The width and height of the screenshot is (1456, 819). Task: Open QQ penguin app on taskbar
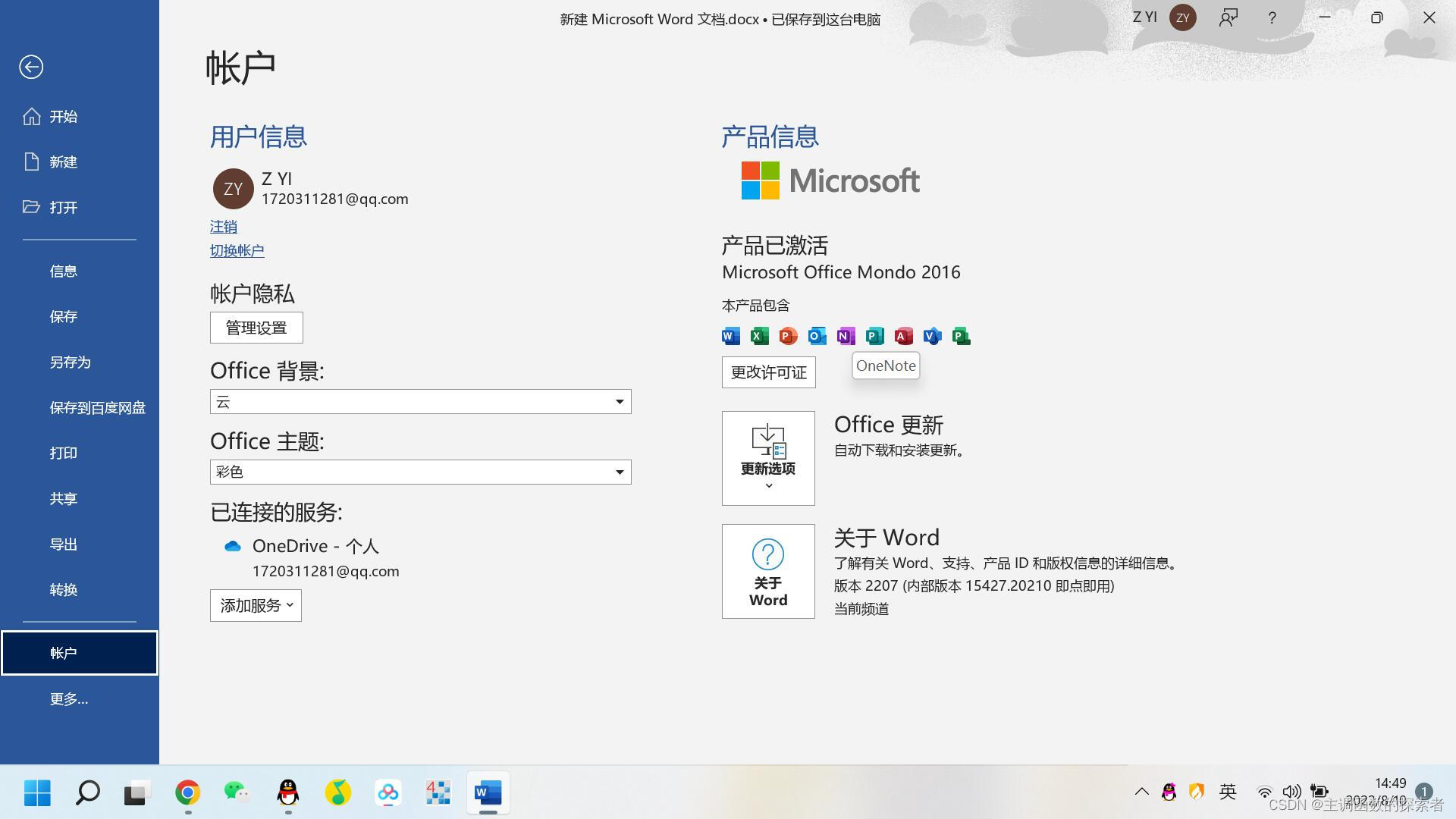(x=287, y=793)
